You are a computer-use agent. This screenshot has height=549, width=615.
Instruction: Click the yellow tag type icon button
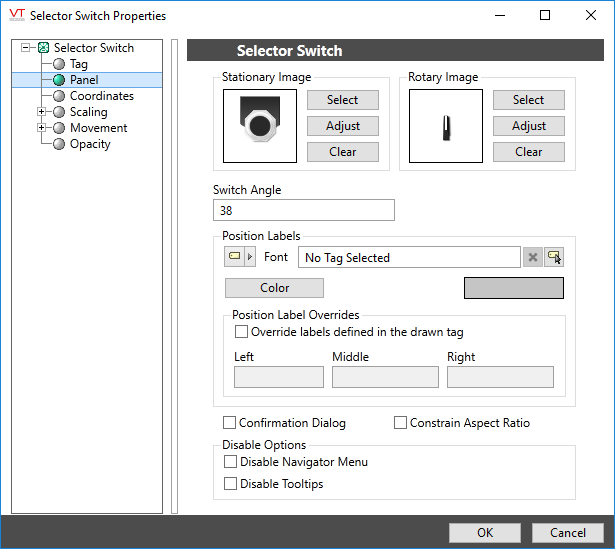(x=234, y=257)
